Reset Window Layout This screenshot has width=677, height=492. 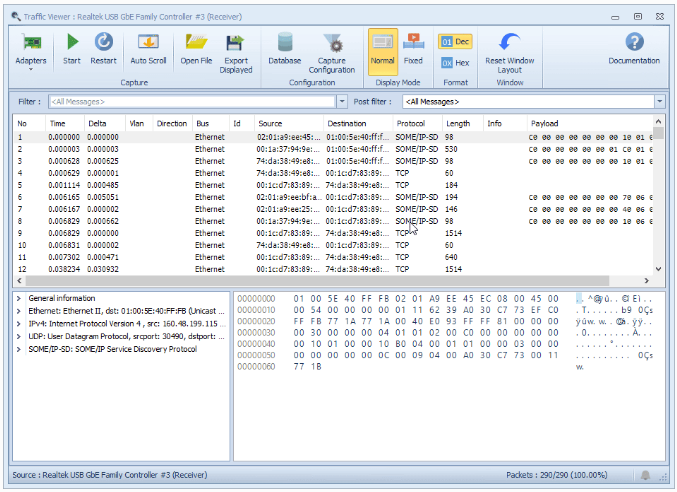[509, 54]
